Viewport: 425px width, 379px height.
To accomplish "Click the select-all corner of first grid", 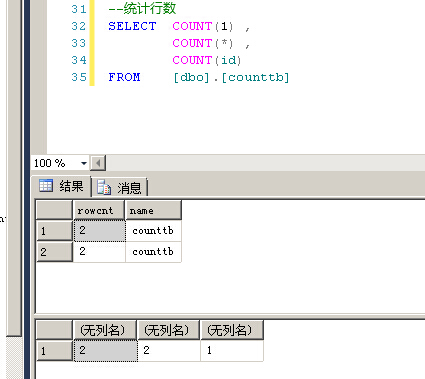I will tap(54, 210).
